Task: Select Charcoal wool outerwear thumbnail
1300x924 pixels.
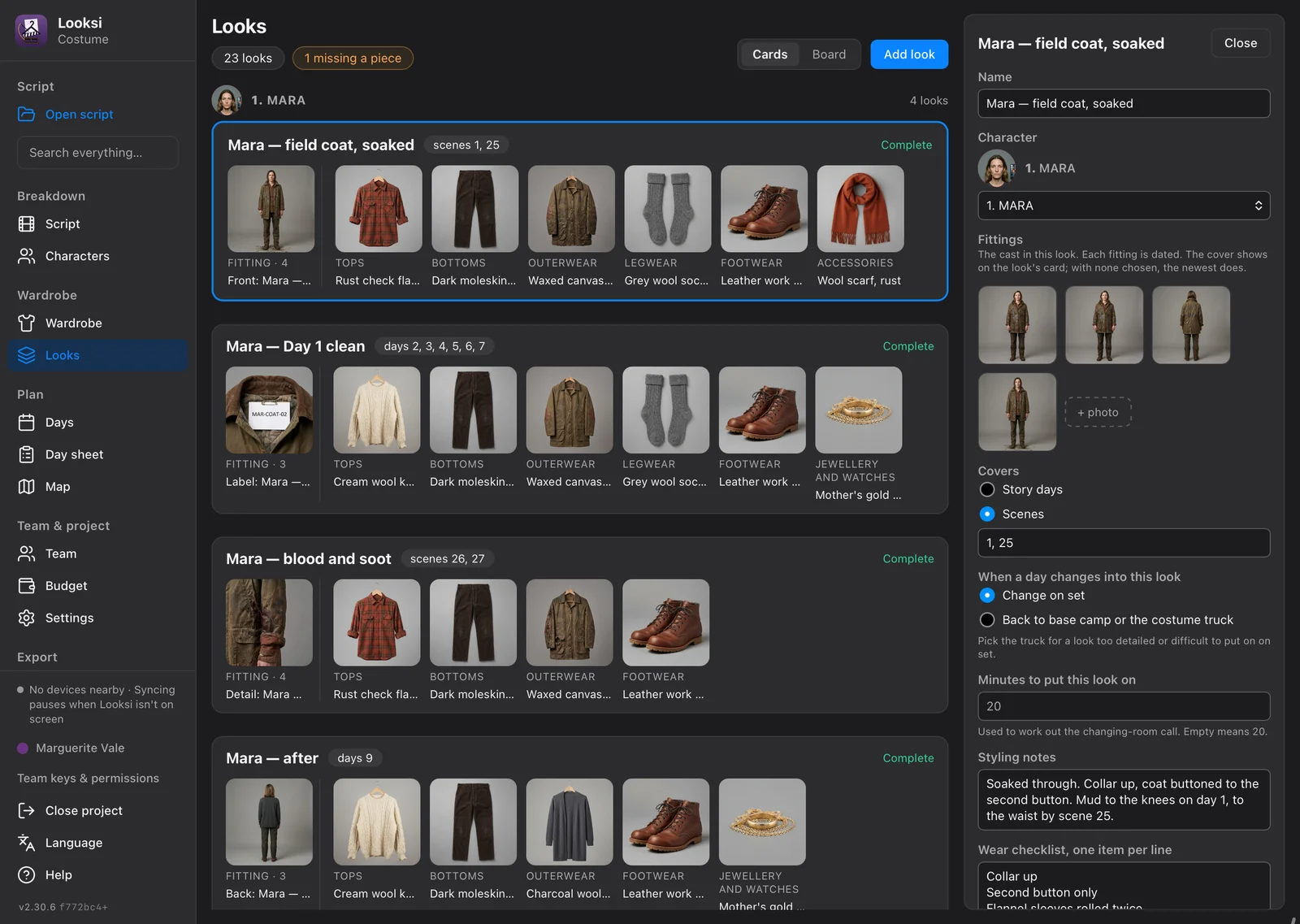Action: coord(570,822)
